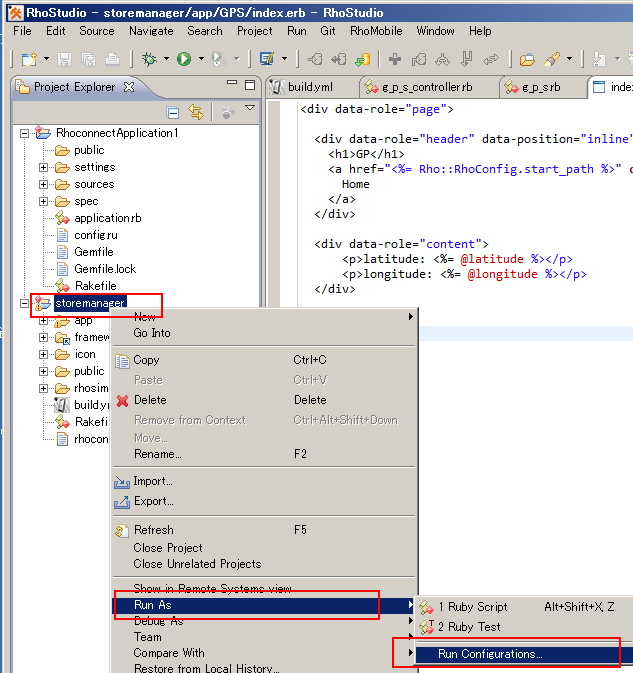Open the Source menu

click(97, 31)
